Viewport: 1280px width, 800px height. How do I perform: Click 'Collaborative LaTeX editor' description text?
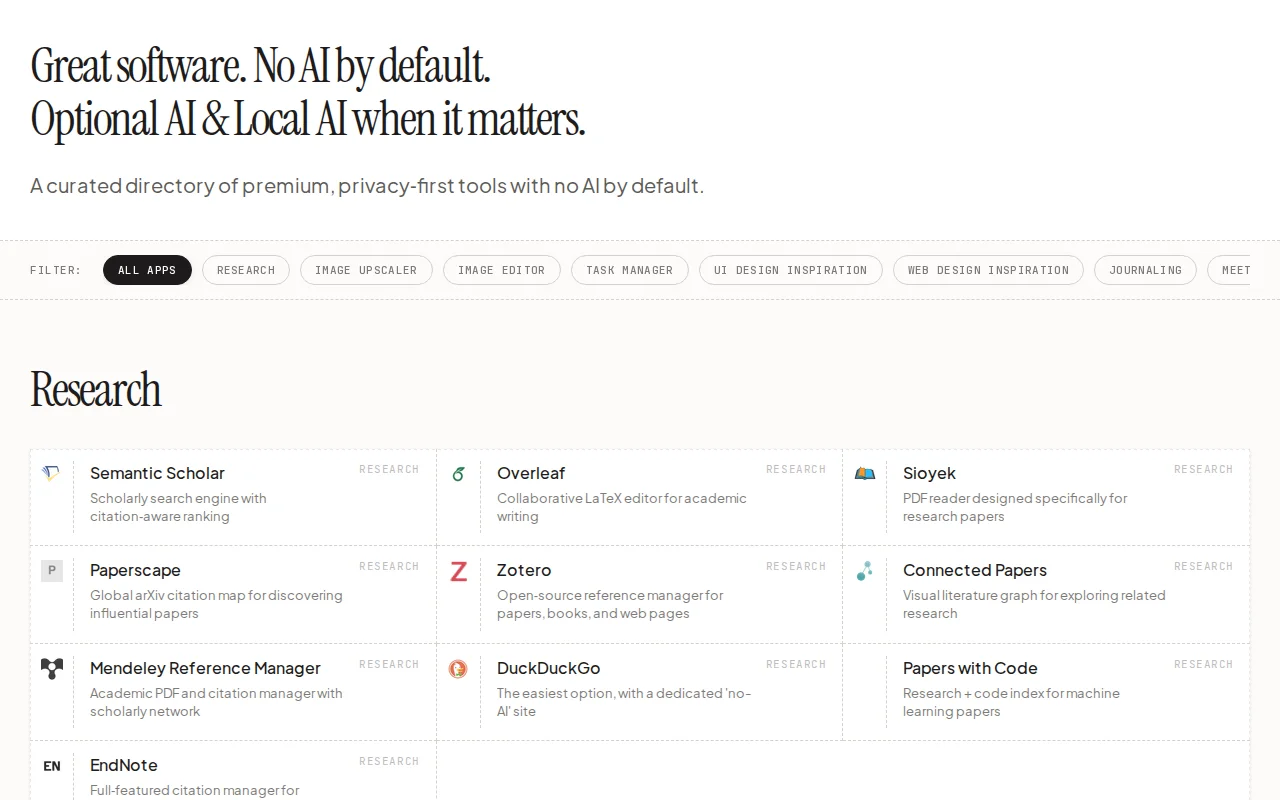point(622,507)
